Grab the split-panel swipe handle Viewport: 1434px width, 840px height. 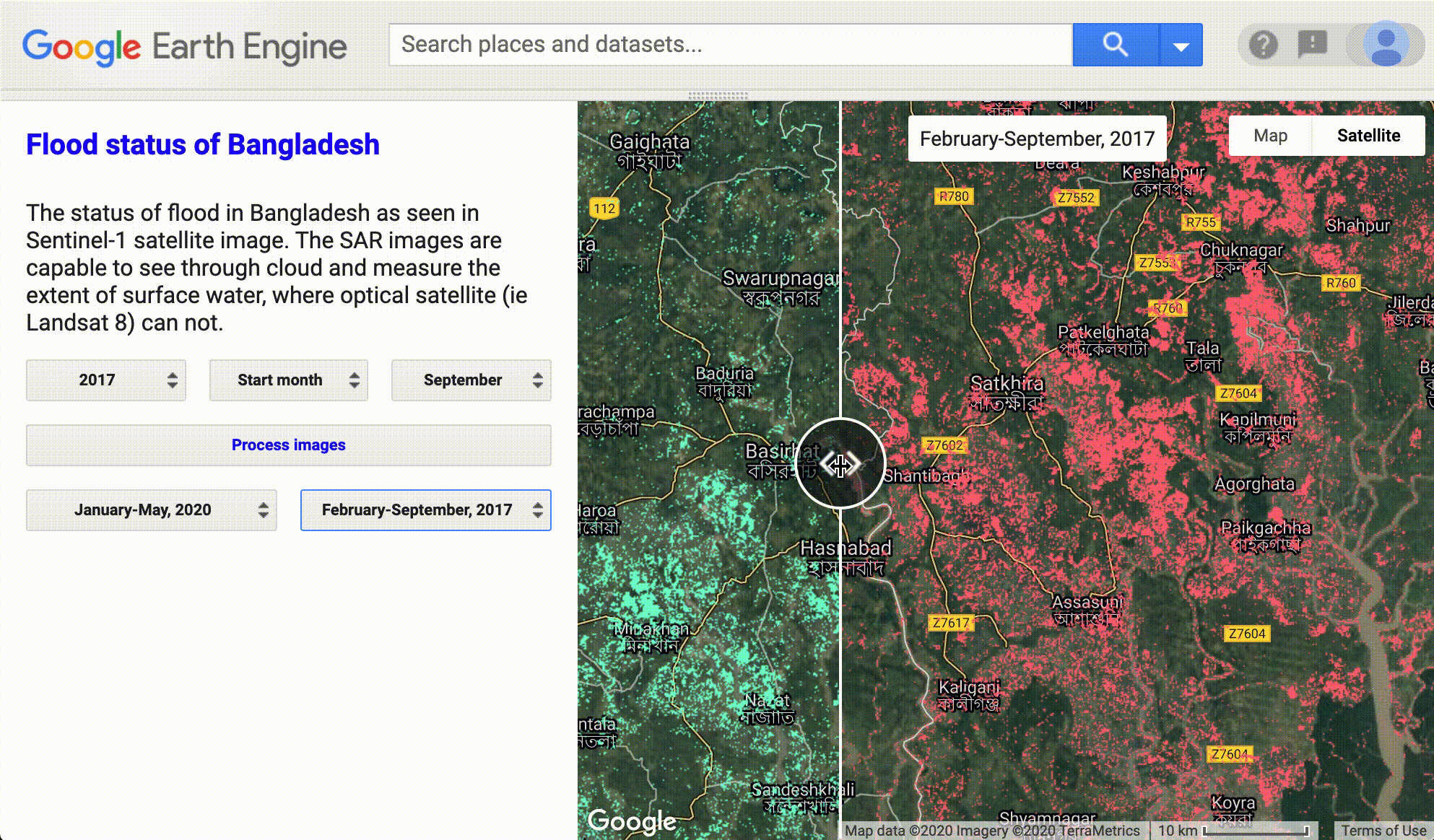[840, 464]
